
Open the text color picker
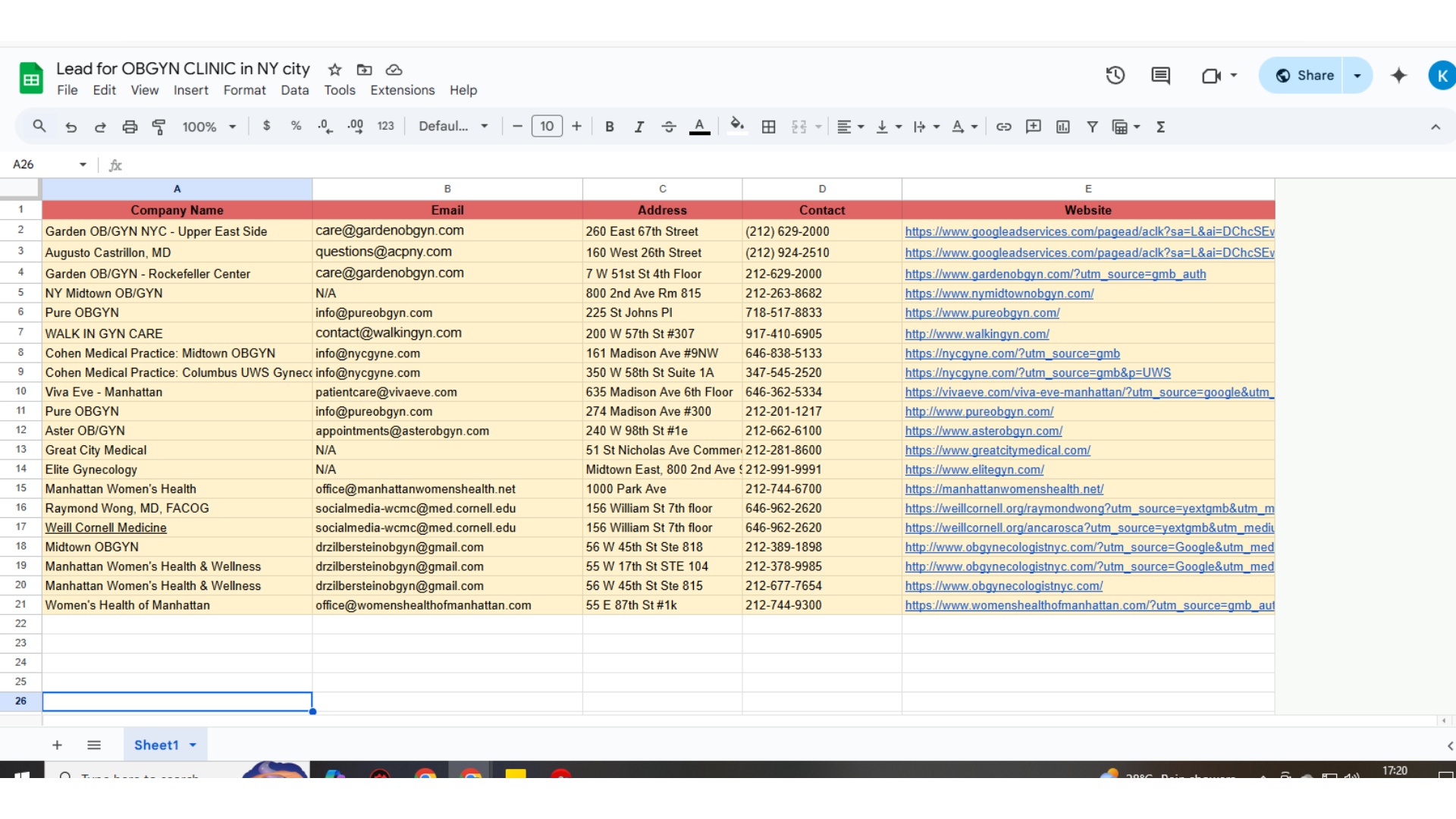[x=699, y=127]
